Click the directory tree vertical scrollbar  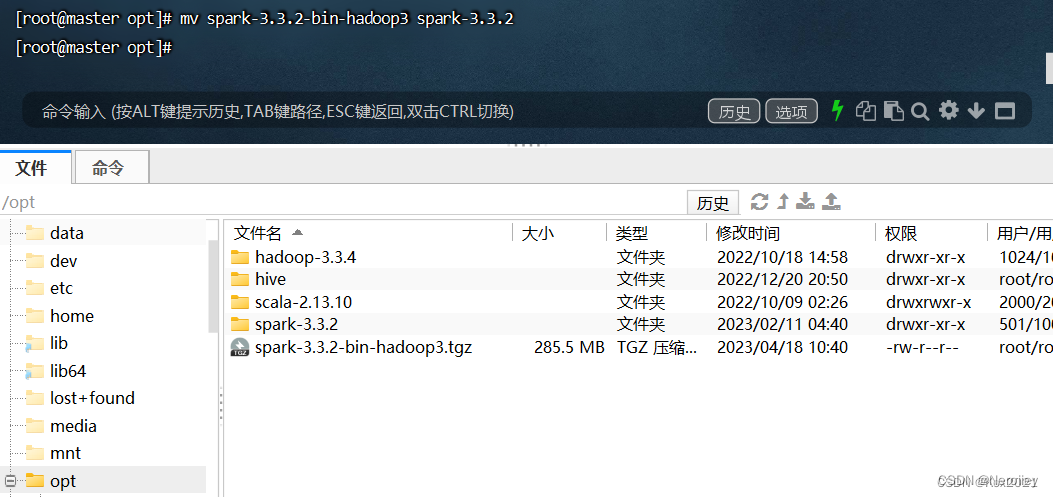point(214,287)
